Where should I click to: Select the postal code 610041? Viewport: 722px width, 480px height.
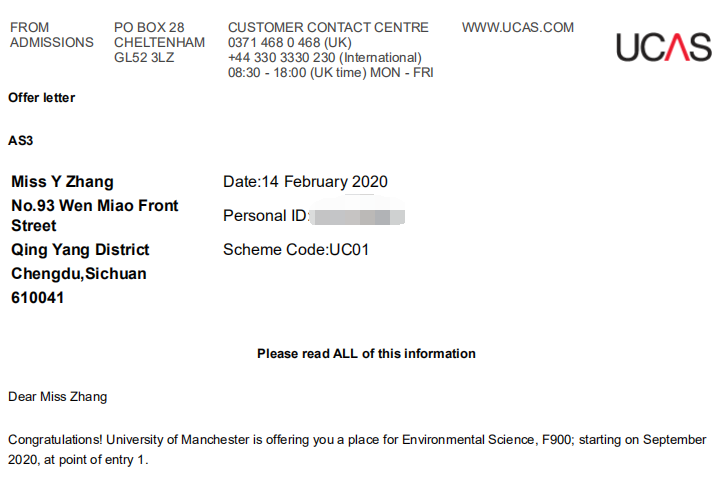point(38,298)
